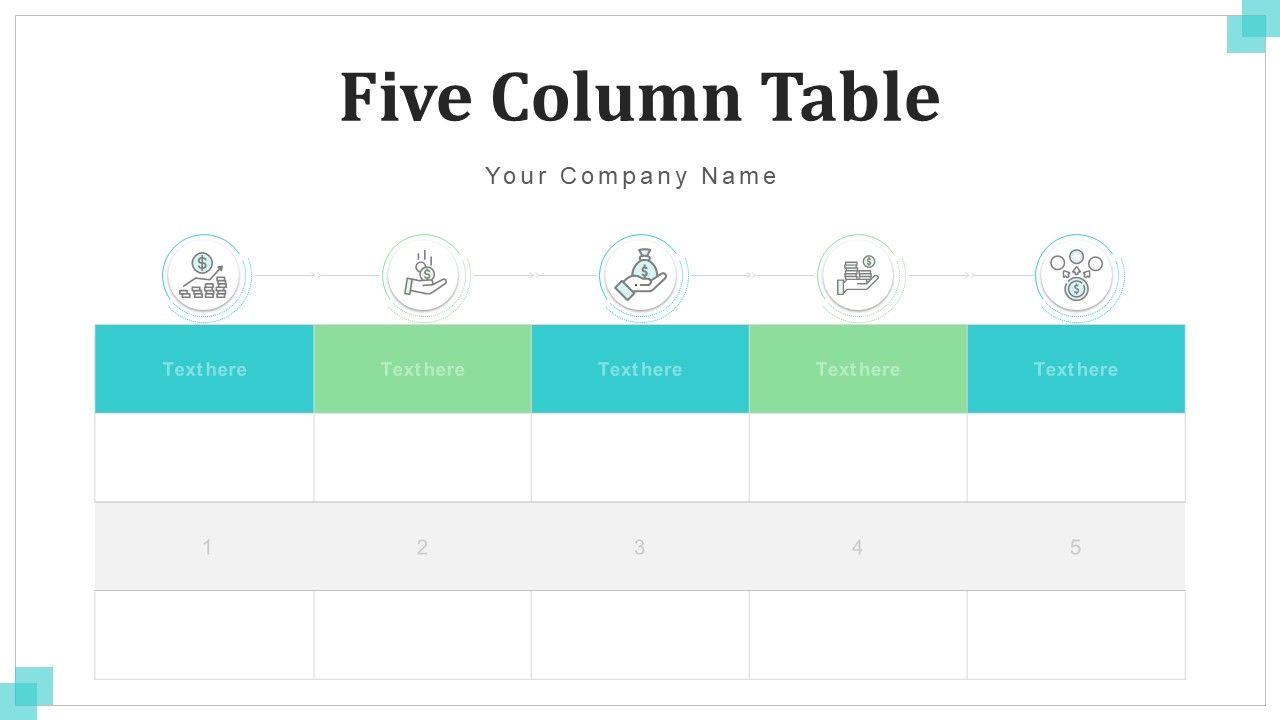Viewport: 1280px width, 720px height.
Task: Click the coin growth chart icon
Action: pyautogui.click(x=204, y=275)
